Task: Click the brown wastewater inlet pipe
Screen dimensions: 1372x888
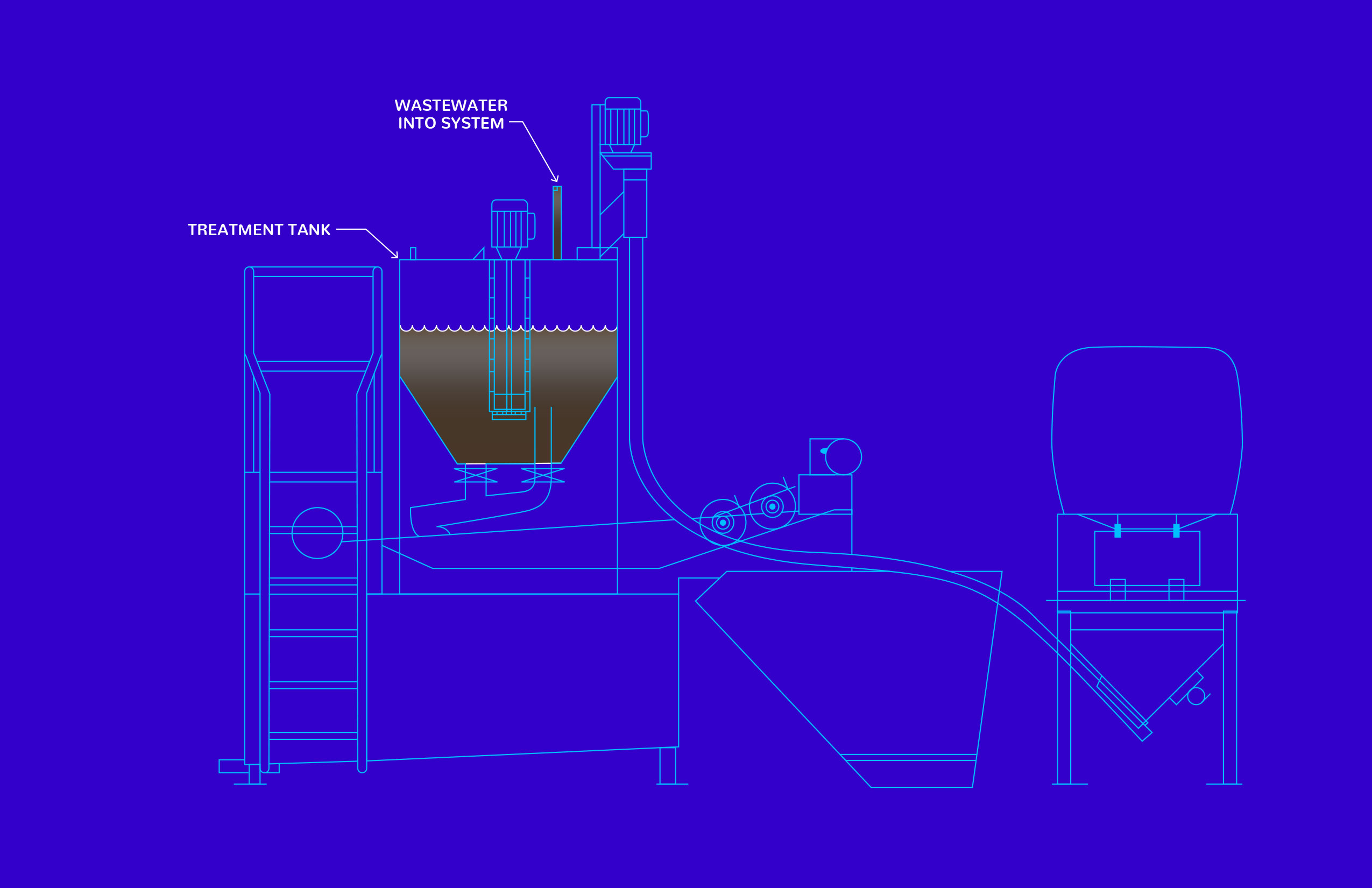Action: point(557,223)
